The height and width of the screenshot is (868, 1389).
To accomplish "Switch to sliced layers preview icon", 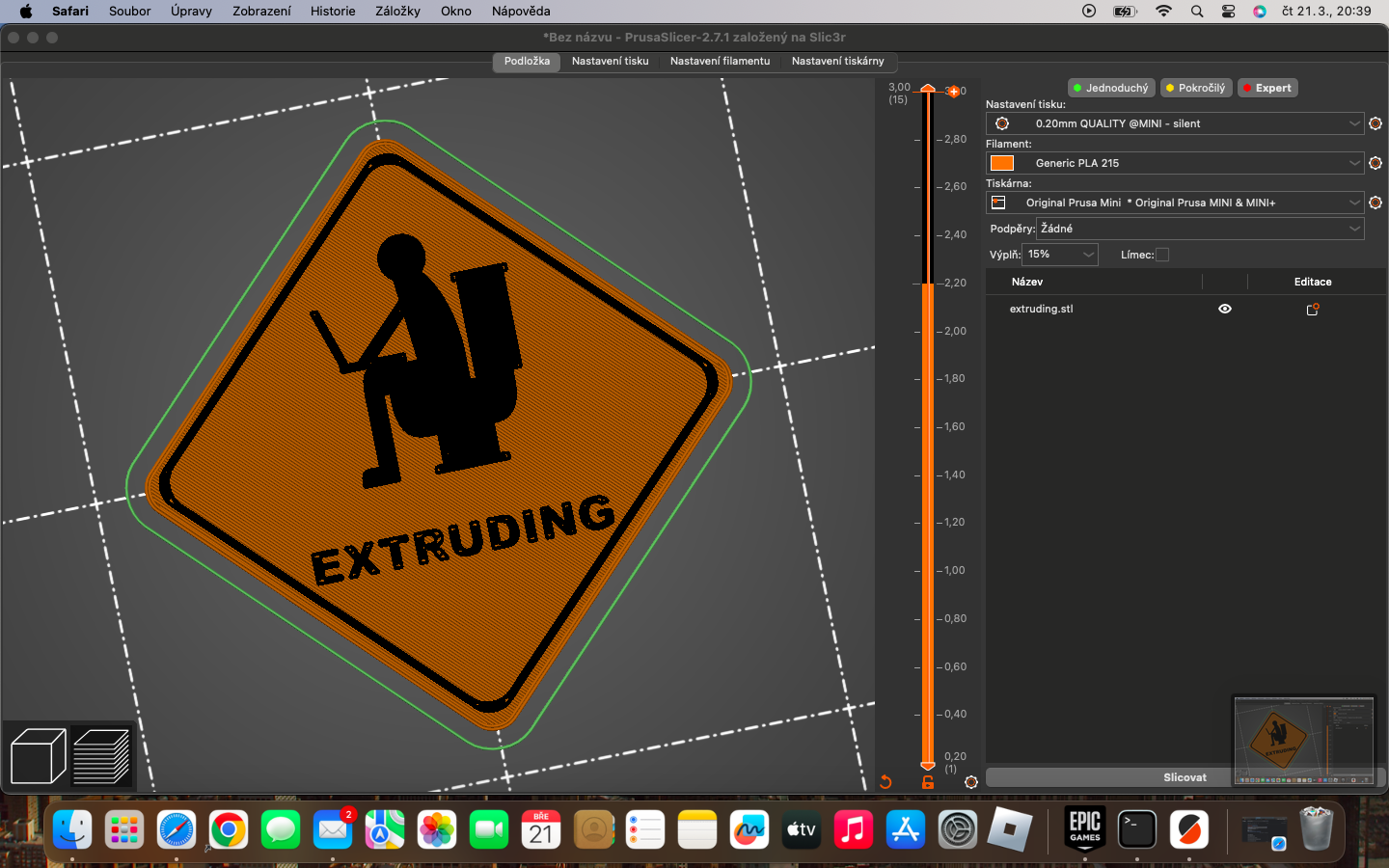I will [x=101, y=756].
